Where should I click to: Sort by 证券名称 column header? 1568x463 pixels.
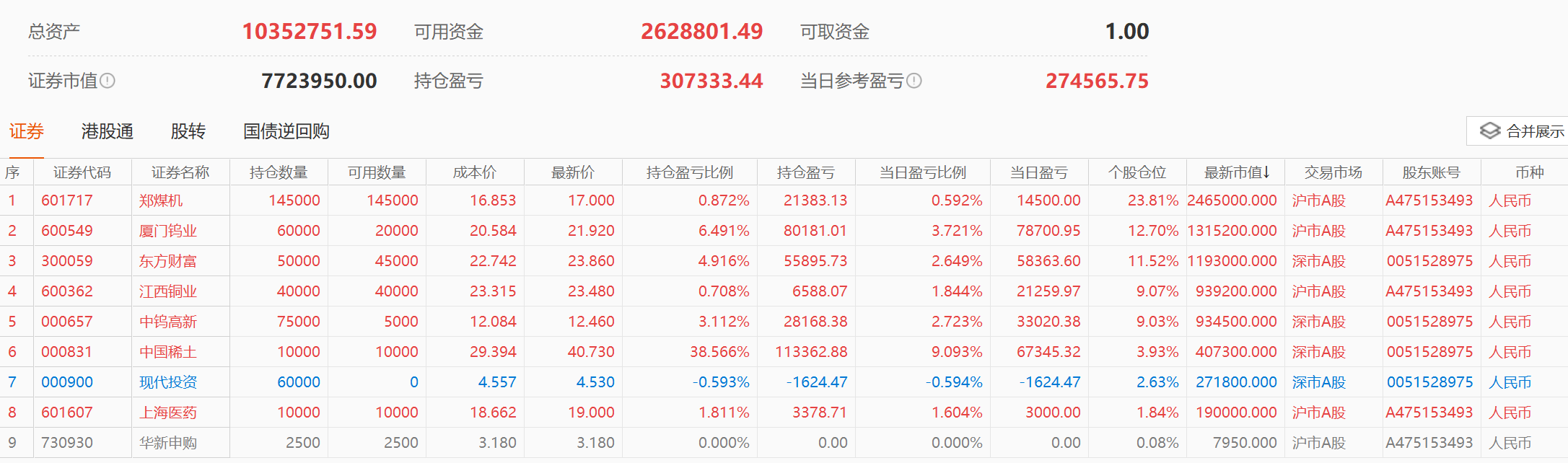pos(180,172)
